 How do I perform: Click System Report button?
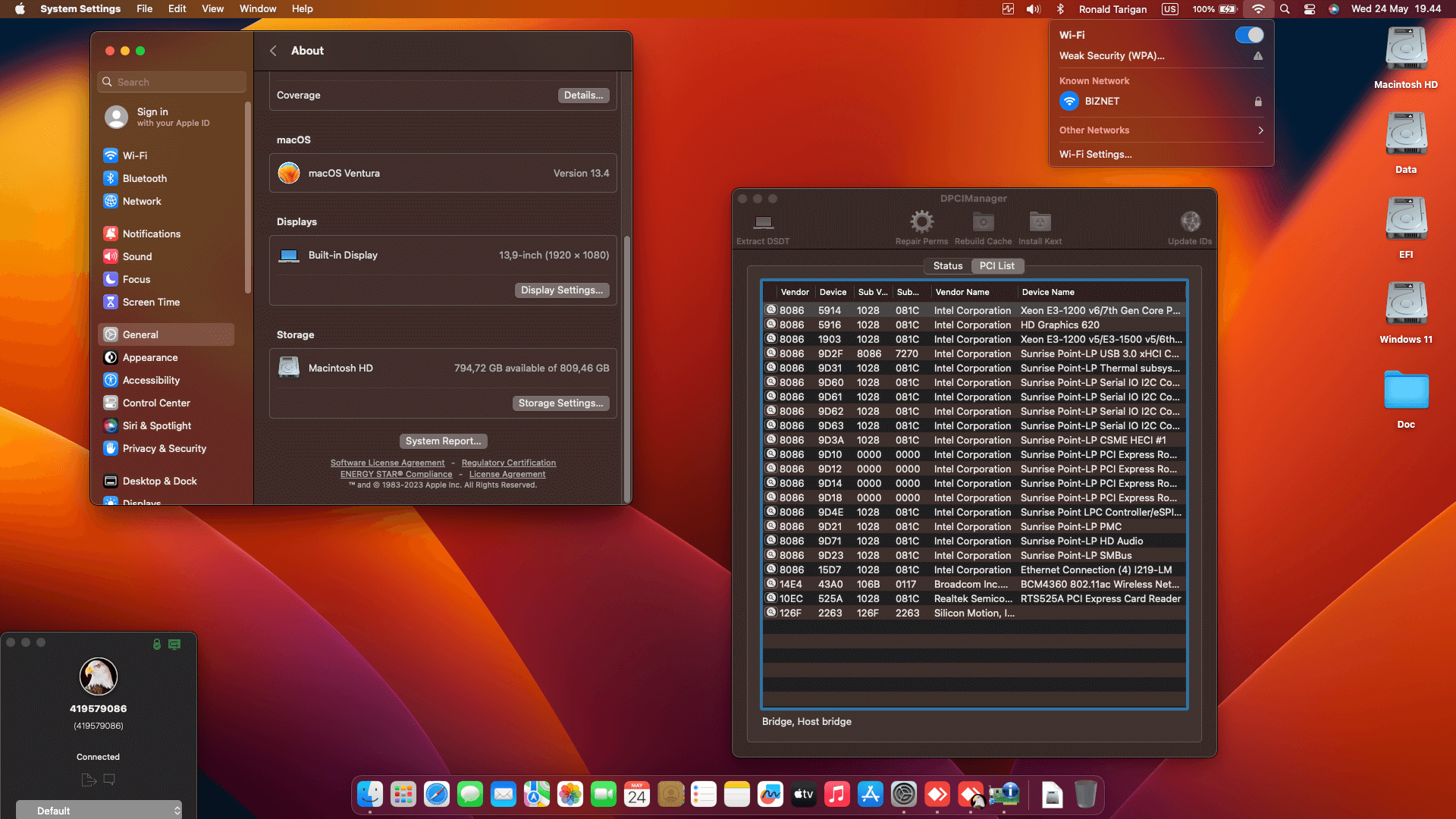443,441
